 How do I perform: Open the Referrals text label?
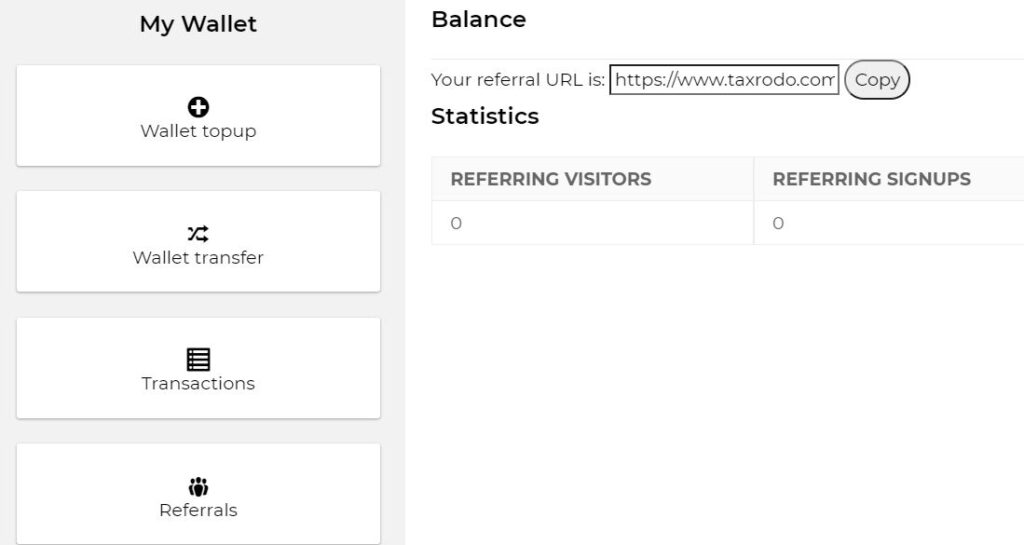(x=198, y=510)
